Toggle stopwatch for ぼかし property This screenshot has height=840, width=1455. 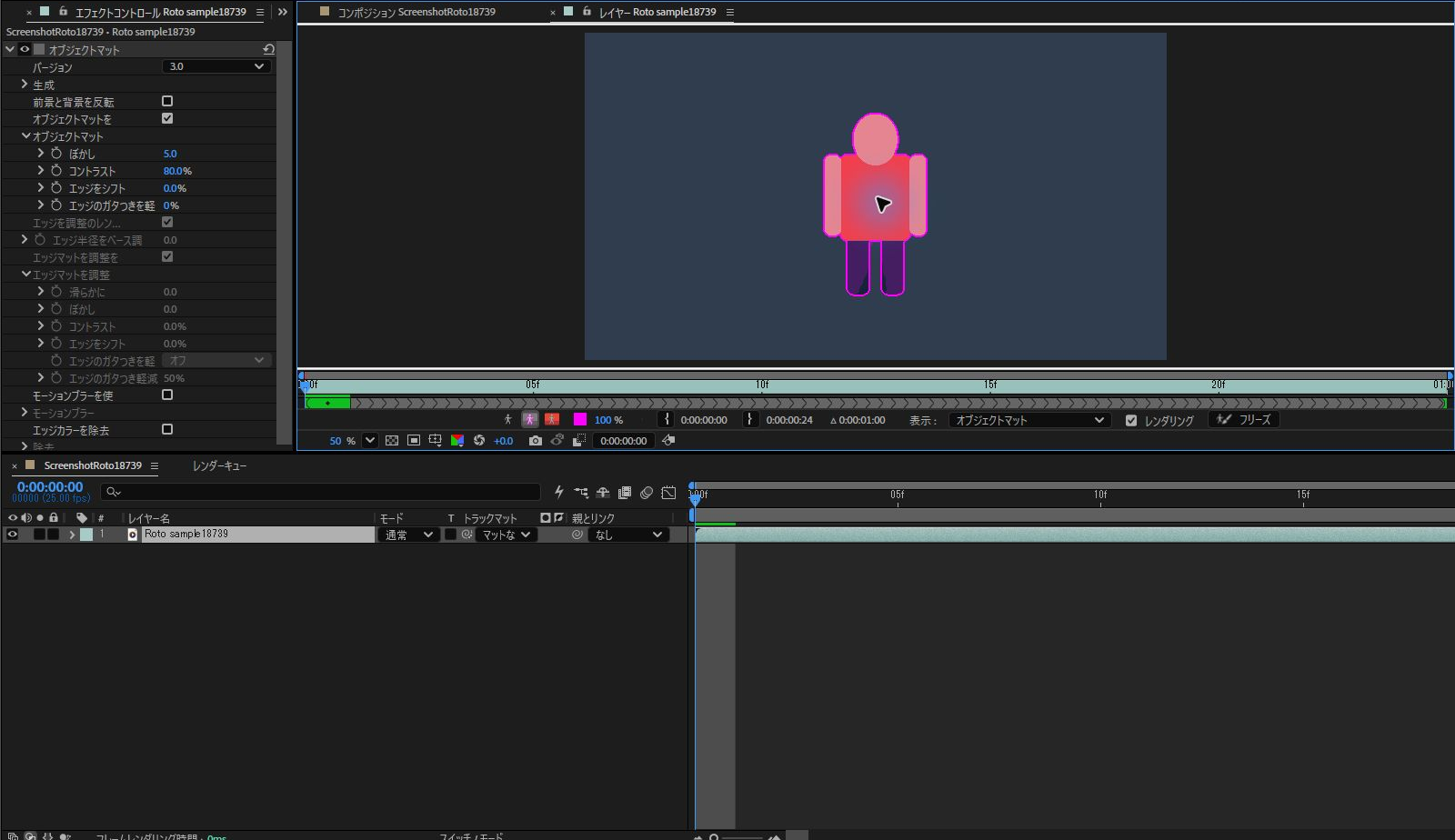(56, 154)
